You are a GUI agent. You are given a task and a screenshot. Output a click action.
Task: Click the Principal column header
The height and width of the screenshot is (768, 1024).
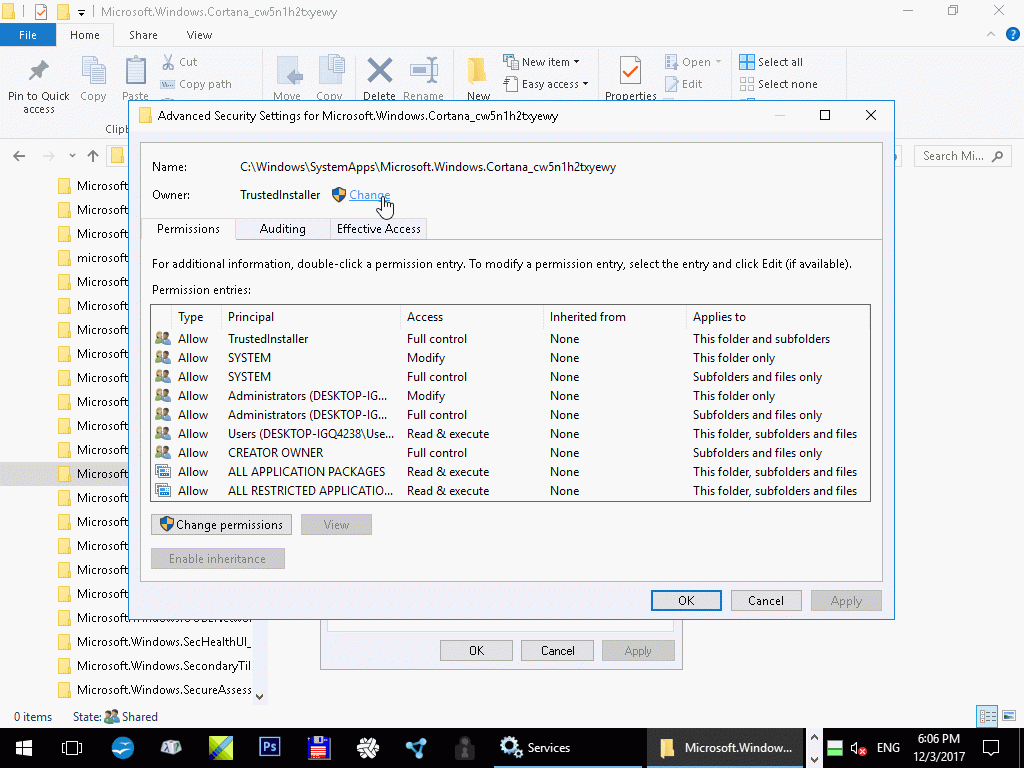coord(311,317)
